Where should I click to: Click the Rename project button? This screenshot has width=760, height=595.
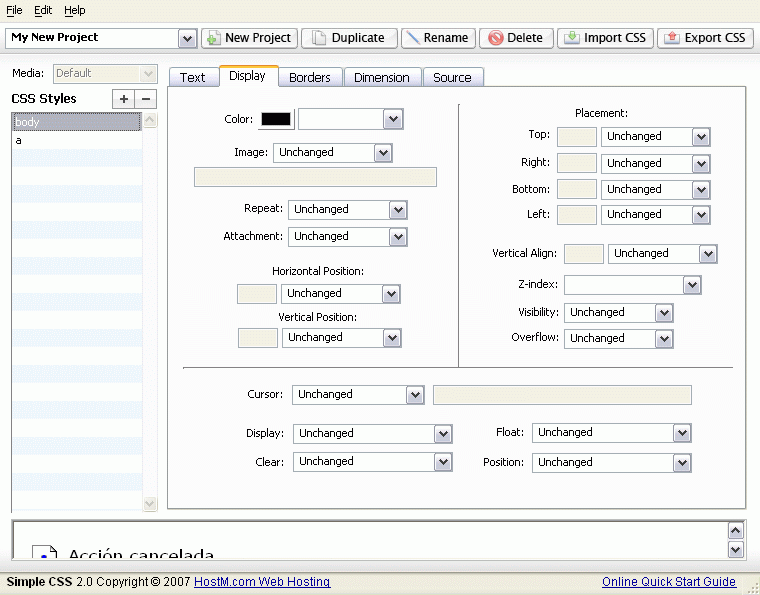(x=437, y=38)
